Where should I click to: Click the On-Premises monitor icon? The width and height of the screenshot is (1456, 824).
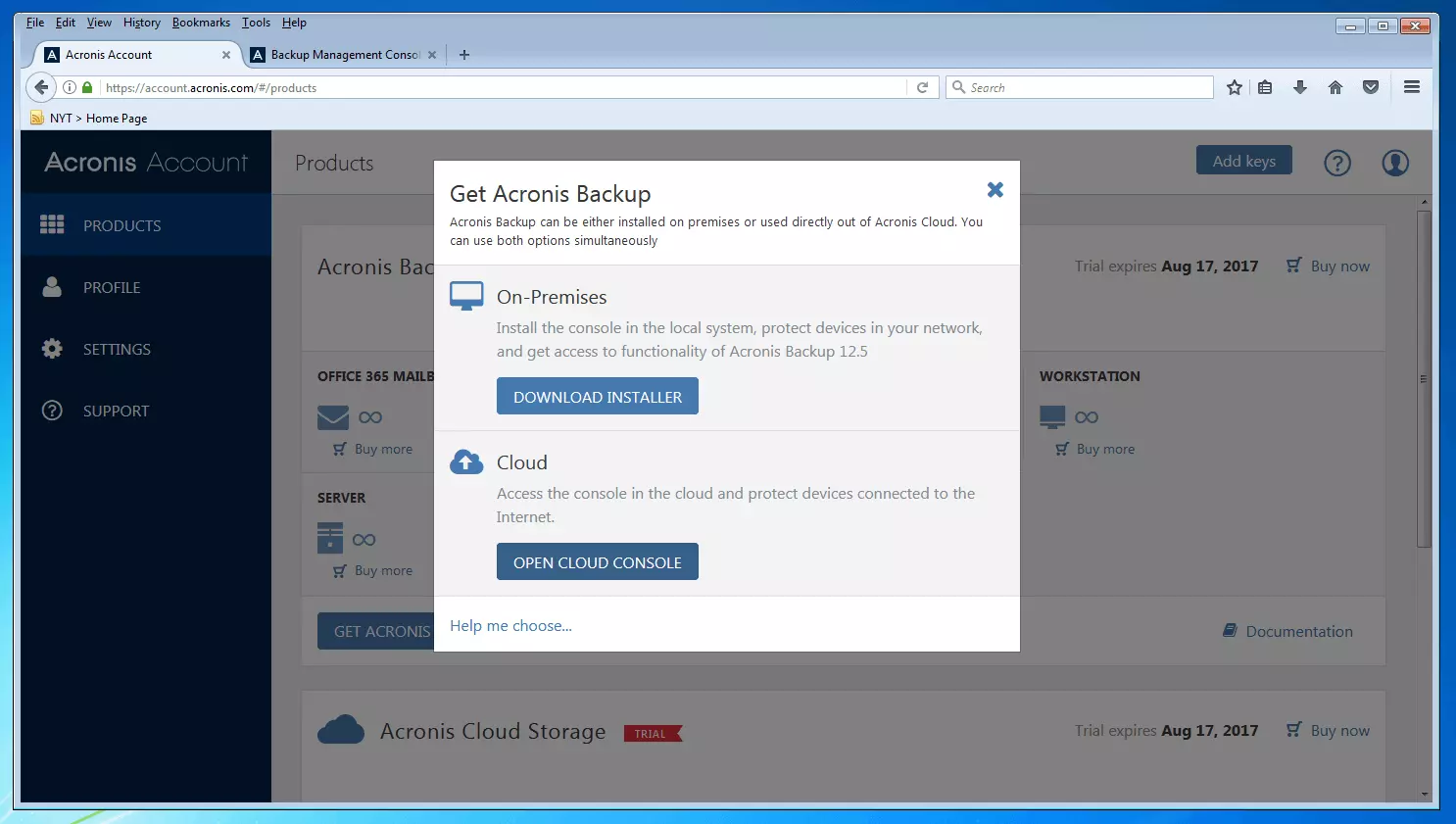click(466, 296)
